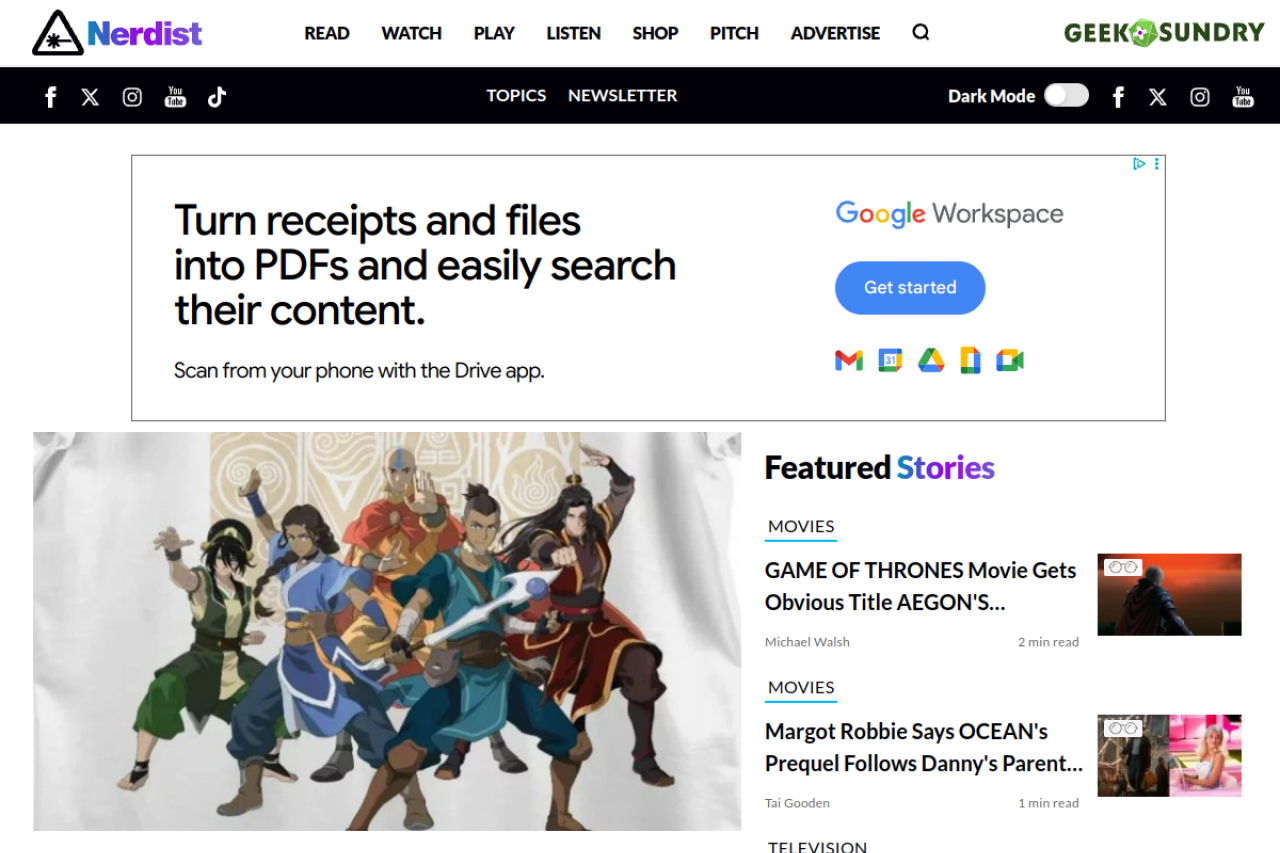Click the Google Calendar icon in ad

(x=890, y=360)
